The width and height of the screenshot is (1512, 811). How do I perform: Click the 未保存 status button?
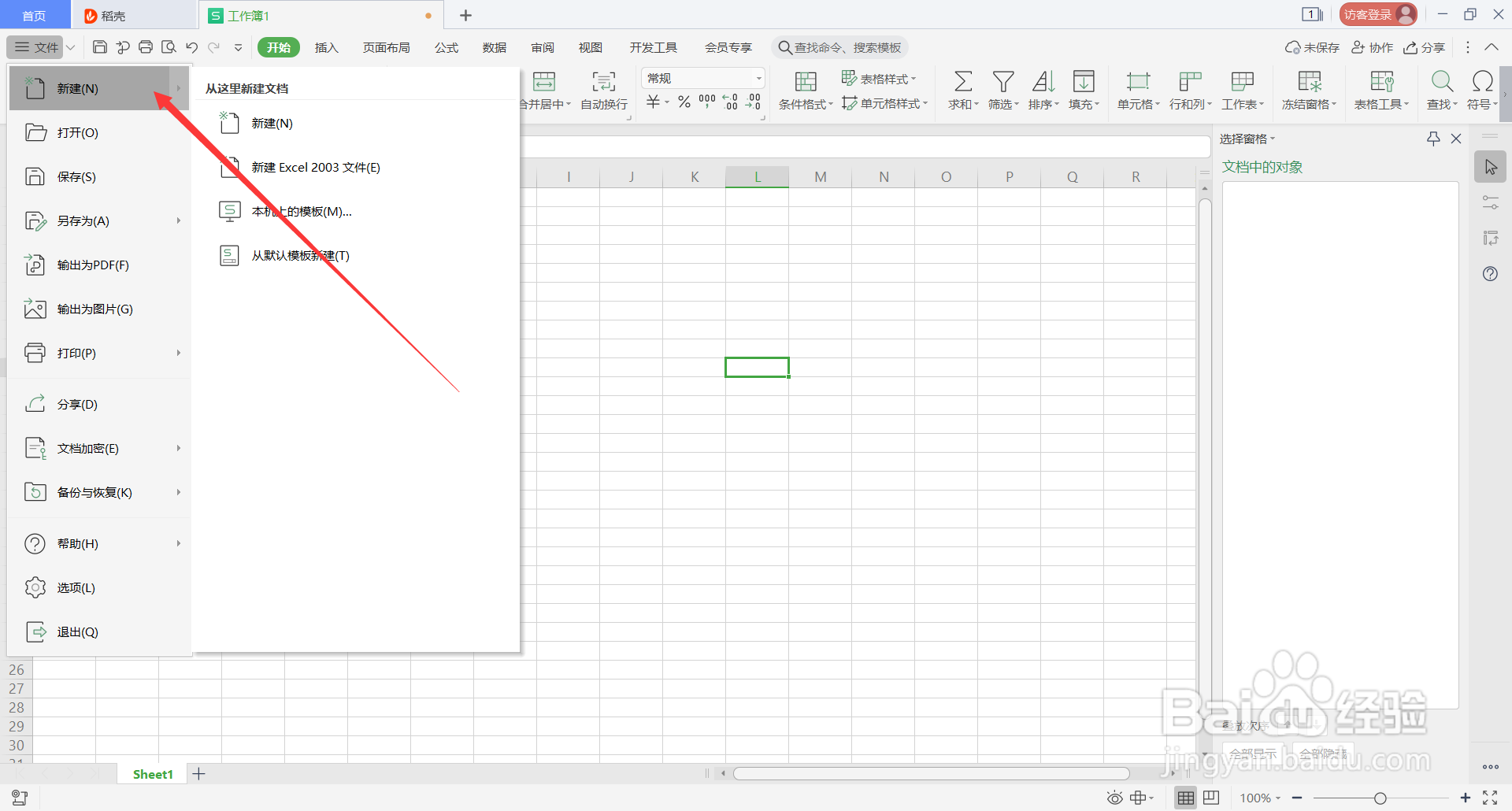(x=1312, y=47)
